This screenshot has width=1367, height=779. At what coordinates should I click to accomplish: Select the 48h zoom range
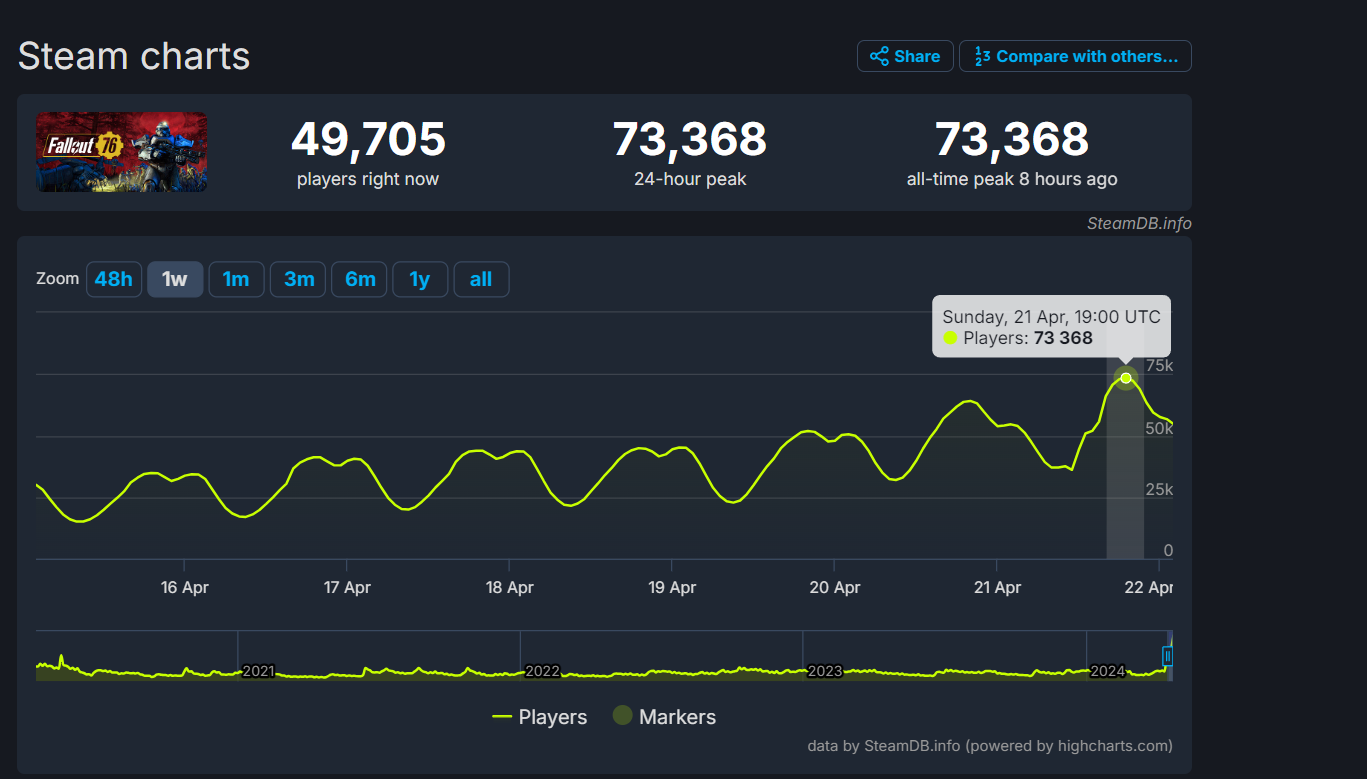(113, 279)
